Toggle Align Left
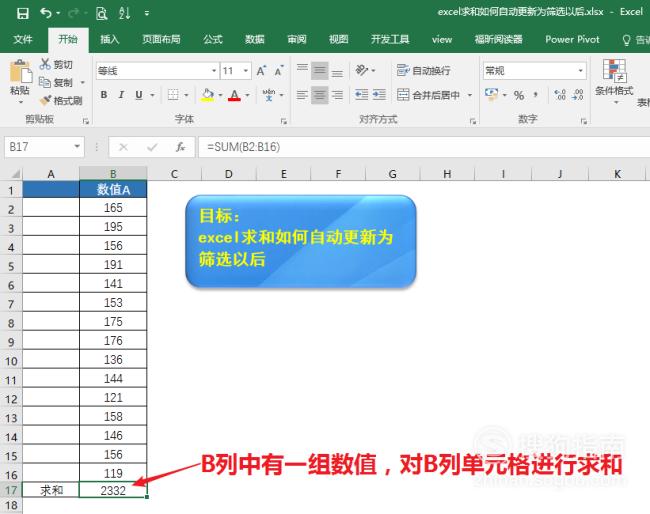Viewport: 650px width, 514px height. [303, 95]
